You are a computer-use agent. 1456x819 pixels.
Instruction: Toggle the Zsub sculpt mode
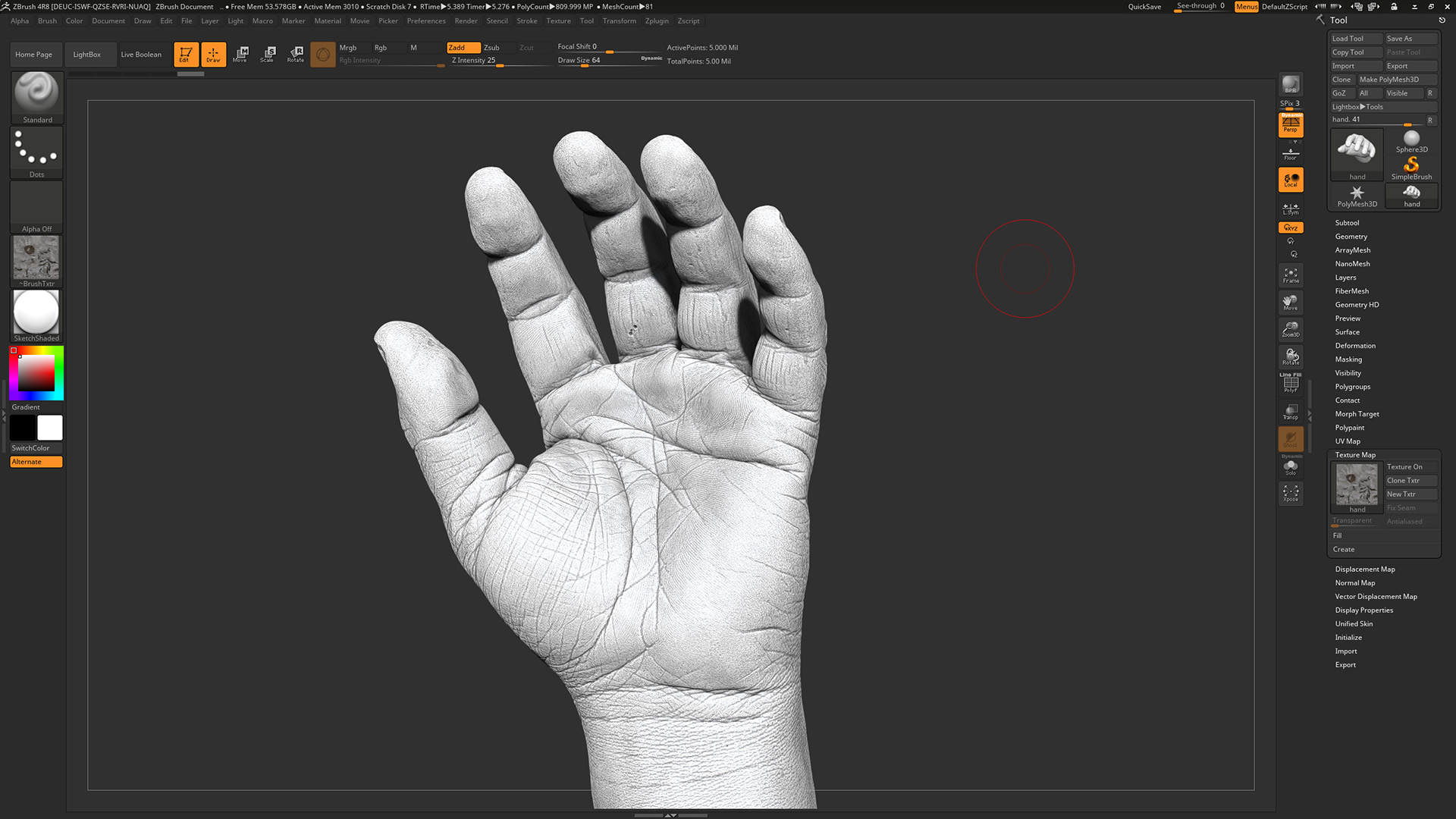[x=492, y=47]
